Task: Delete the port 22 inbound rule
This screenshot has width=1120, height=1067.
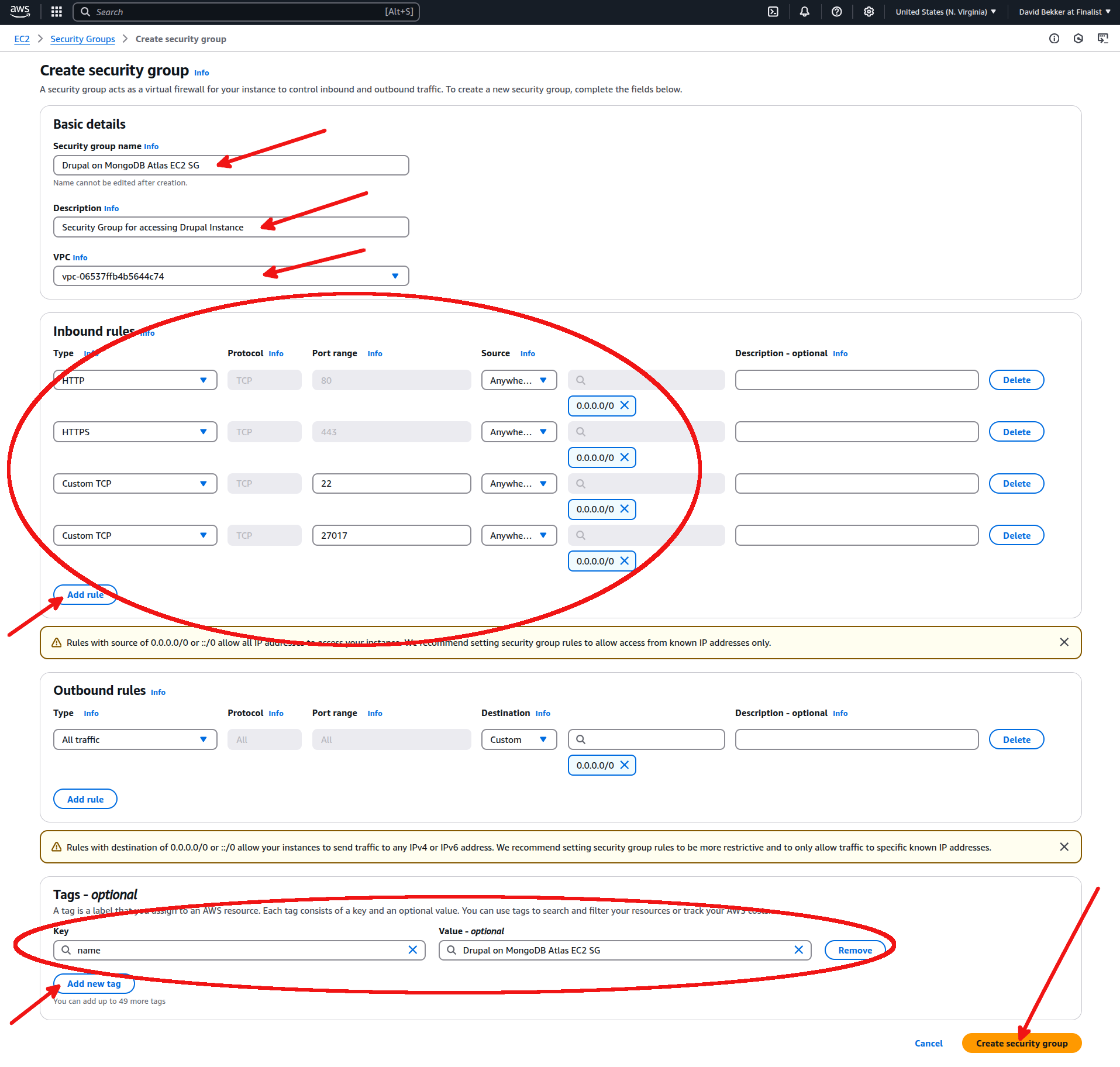Action: 1016,484
